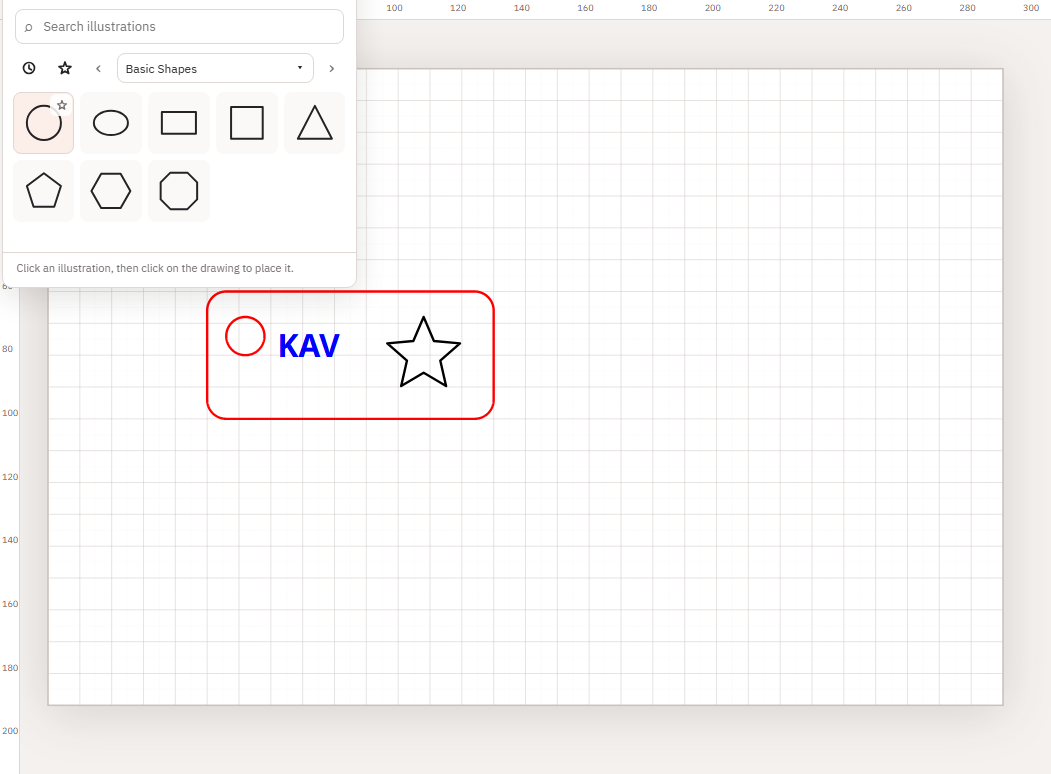1051x774 pixels.
Task: Toggle favorite star on circle shape
Action: pos(62,105)
